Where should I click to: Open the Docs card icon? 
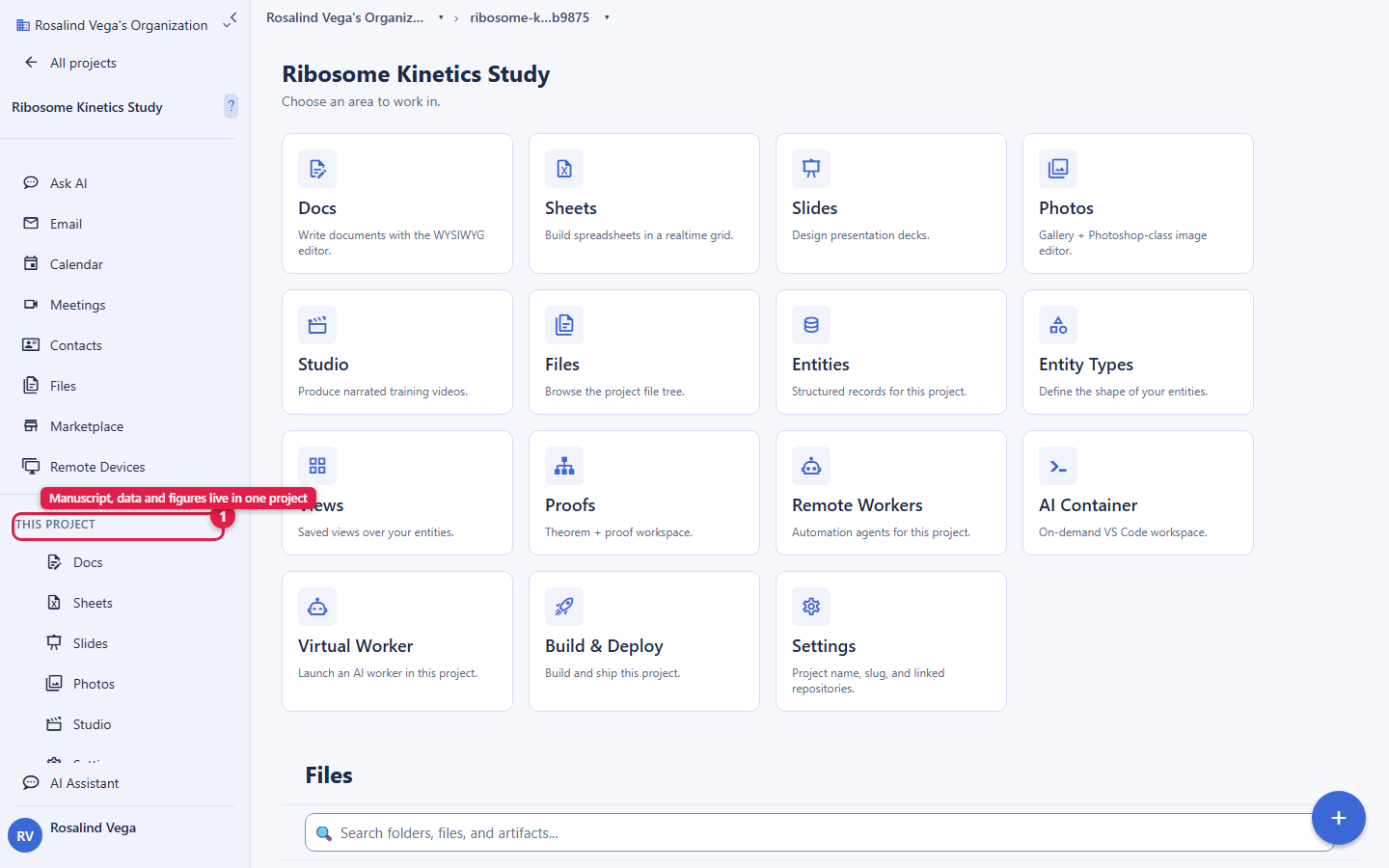(x=317, y=169)
